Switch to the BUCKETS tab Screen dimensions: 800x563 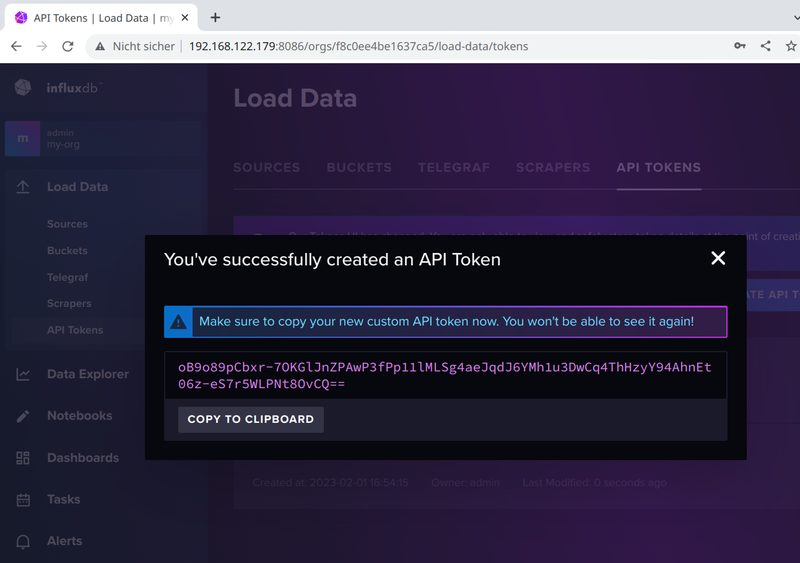pos(359,167)
